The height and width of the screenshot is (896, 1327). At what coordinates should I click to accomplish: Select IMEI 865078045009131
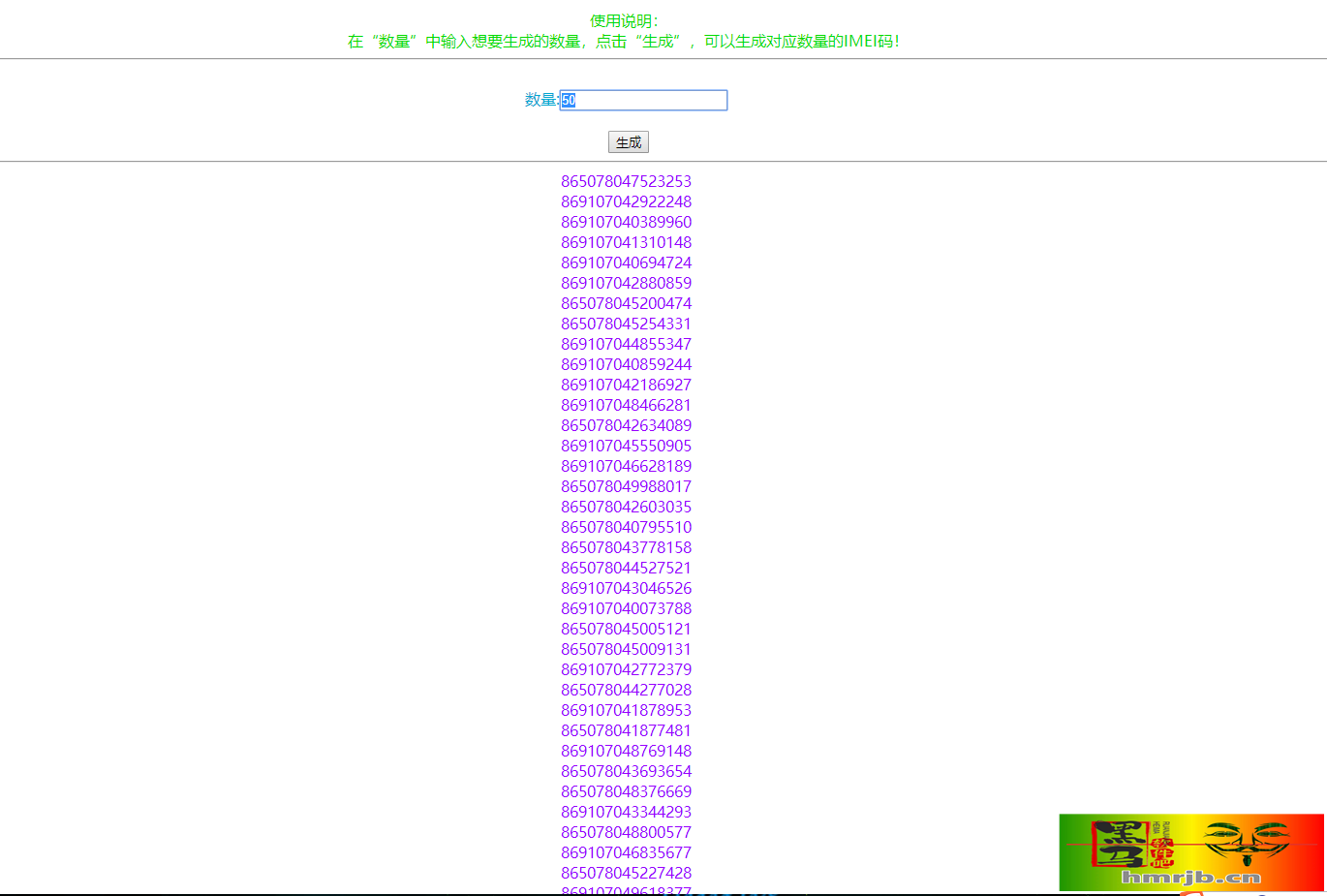pos(627,649)
